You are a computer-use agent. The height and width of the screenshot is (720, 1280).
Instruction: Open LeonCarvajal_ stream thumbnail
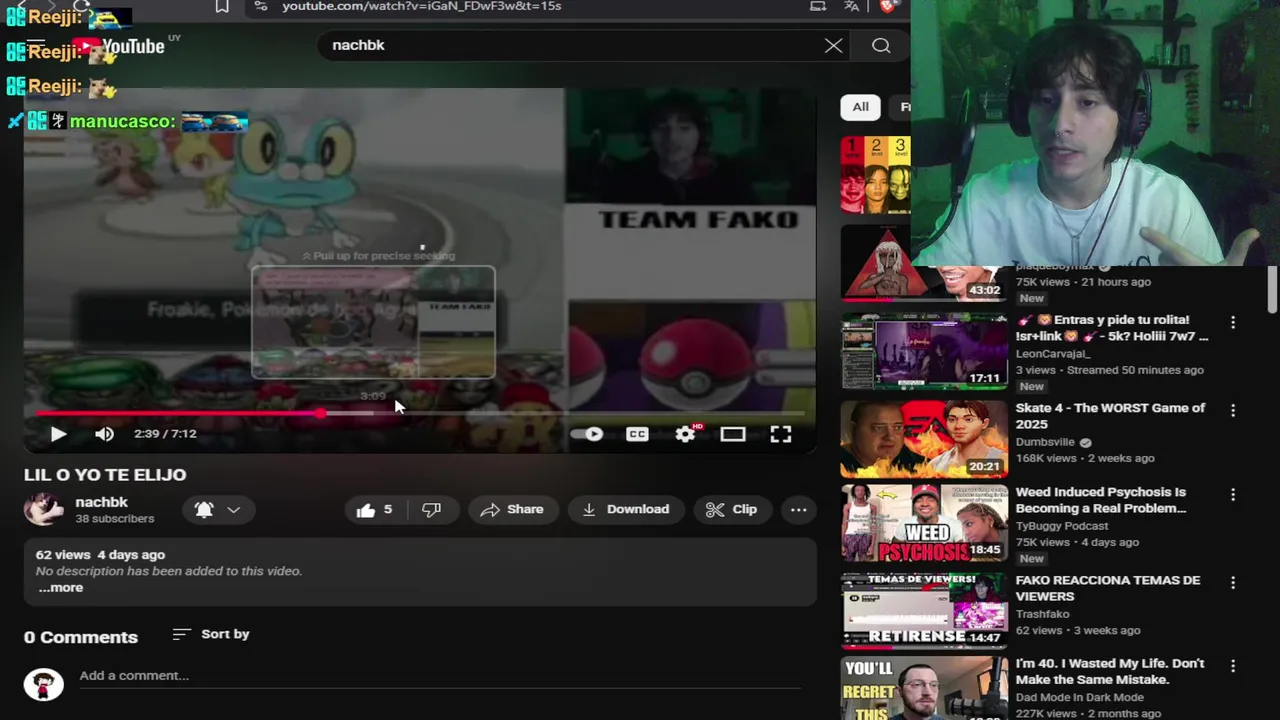(924, 351)
